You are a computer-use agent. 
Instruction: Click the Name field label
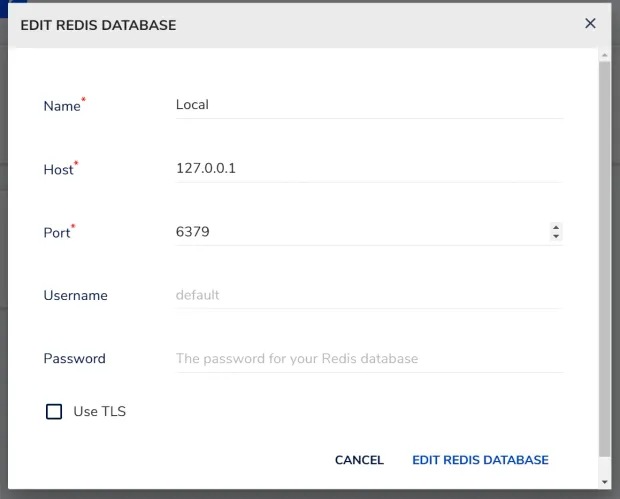62,106
